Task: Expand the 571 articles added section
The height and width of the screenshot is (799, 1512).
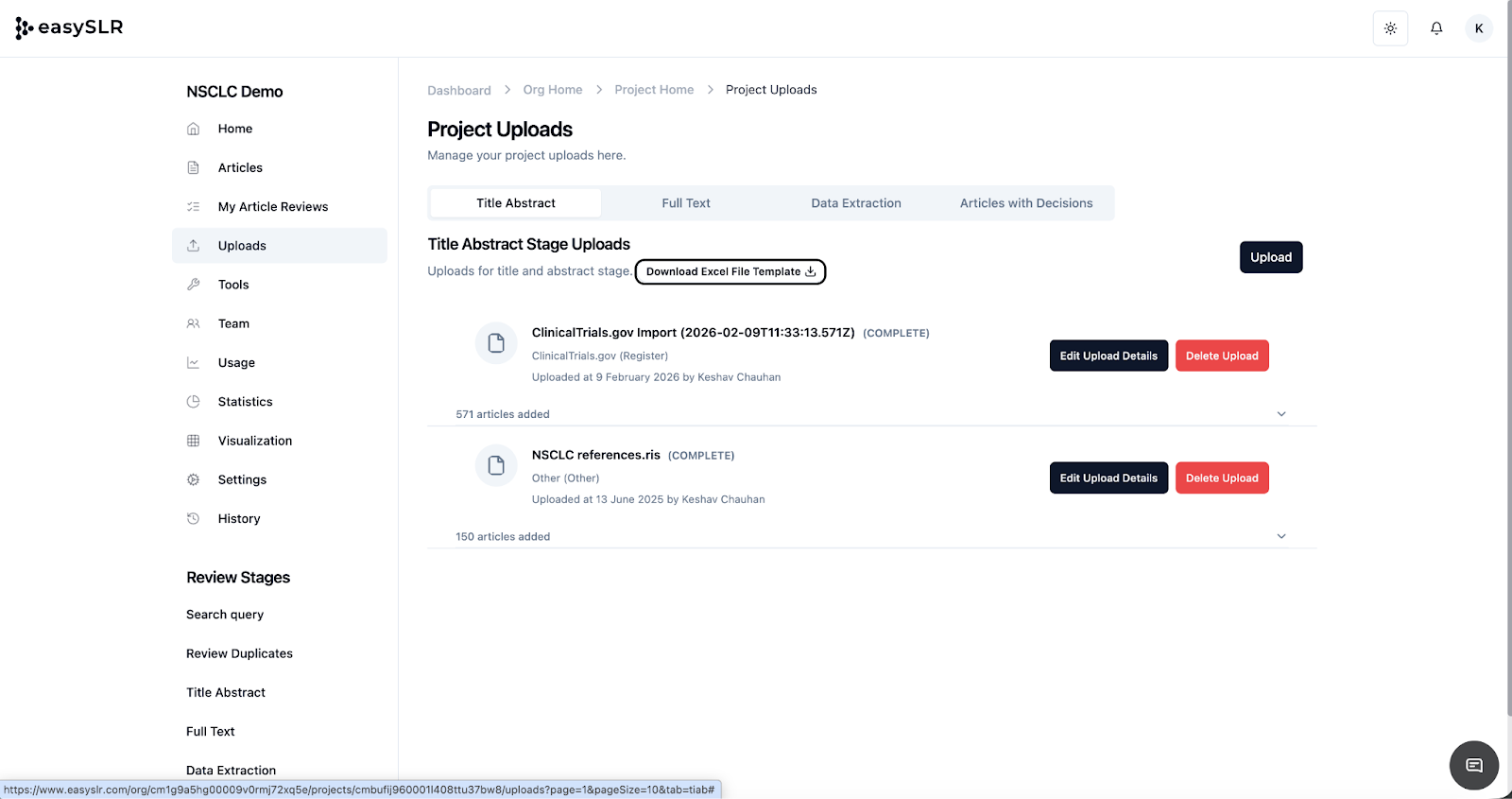Action: 1281,414
